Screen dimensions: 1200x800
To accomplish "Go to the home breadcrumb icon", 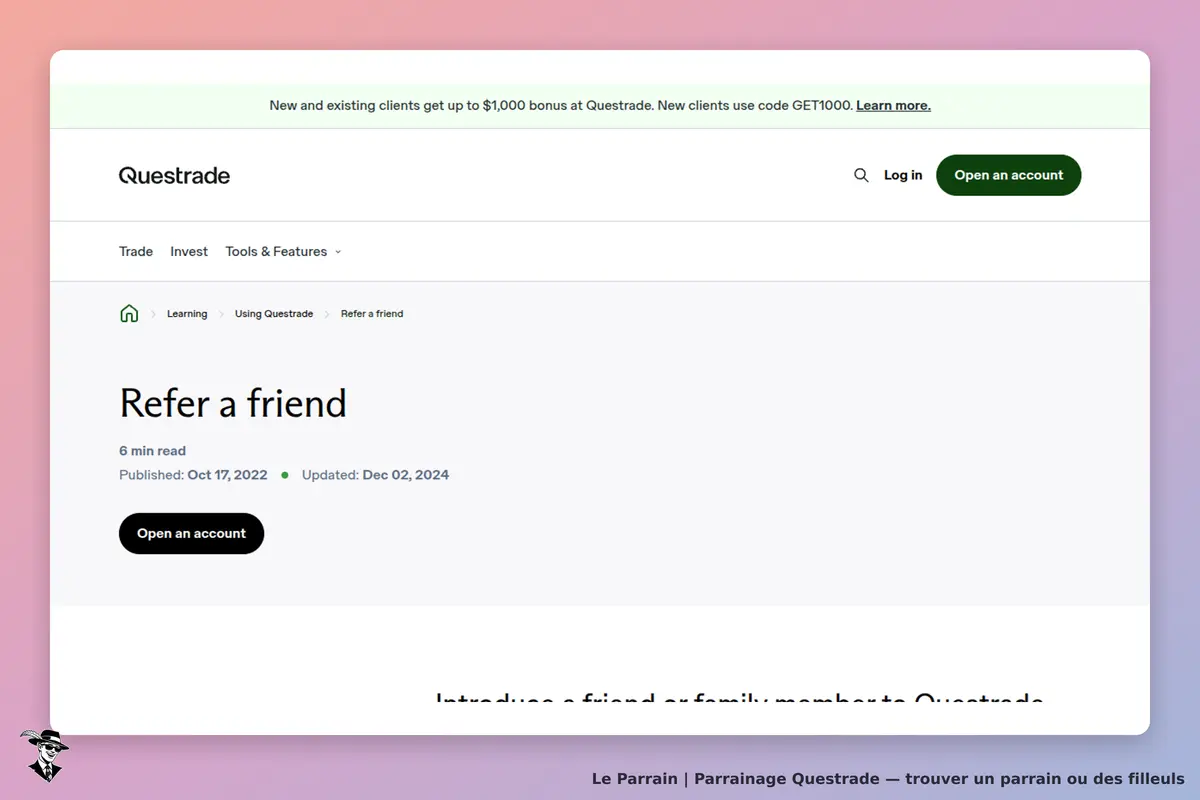I will 129,314.
